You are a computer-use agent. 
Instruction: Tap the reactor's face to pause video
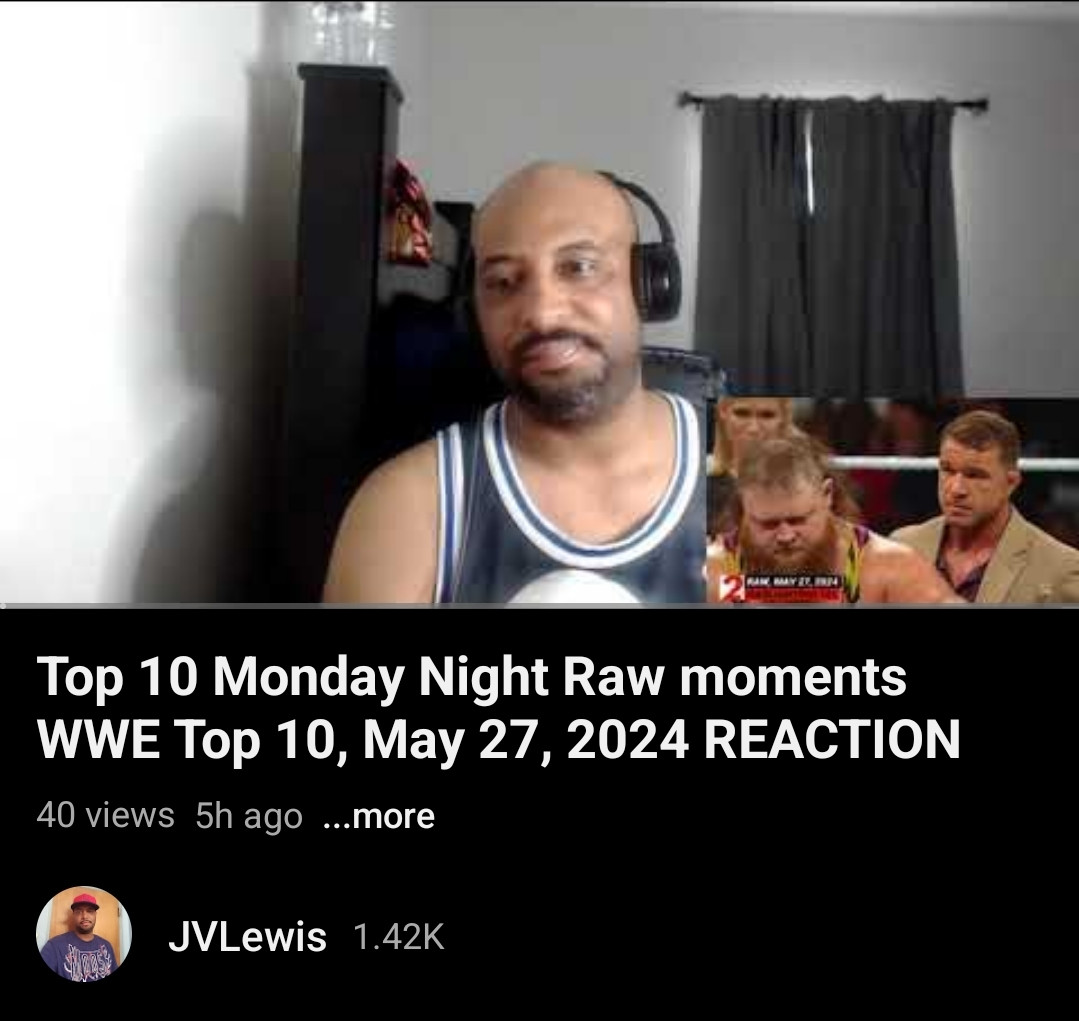[557, 296]
